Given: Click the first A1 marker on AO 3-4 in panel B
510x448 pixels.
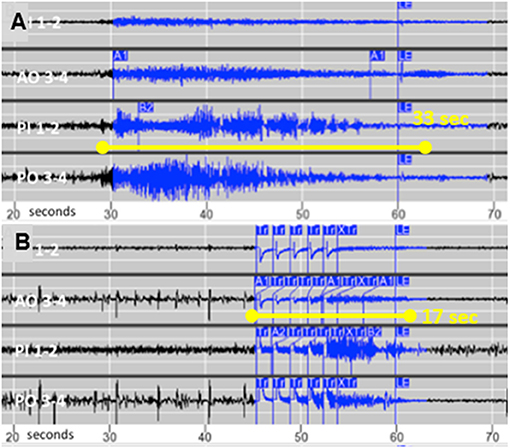Looking at the screenshot, I should tap(261, 281).
